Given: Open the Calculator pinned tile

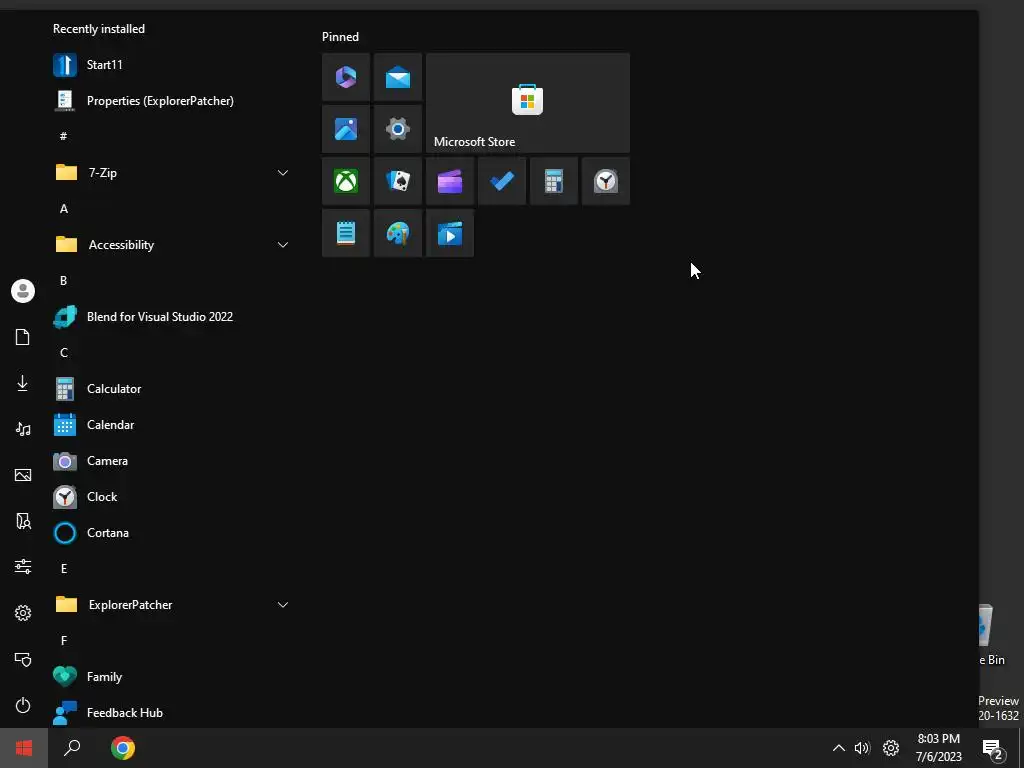Looking at the screenshot, I should (554, 181).
